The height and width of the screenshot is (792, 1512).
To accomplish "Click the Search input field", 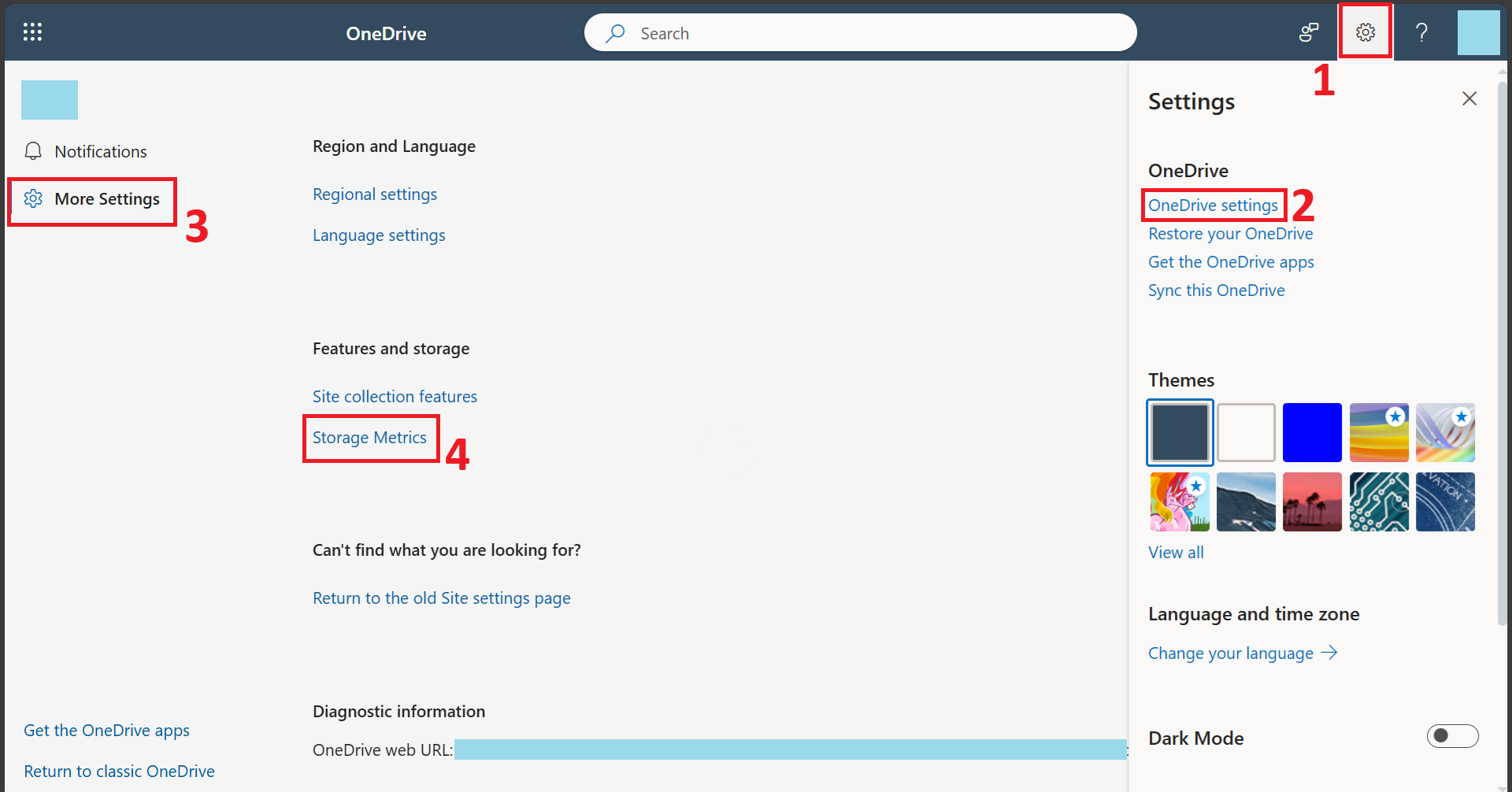I will click(x=861, y=33).
